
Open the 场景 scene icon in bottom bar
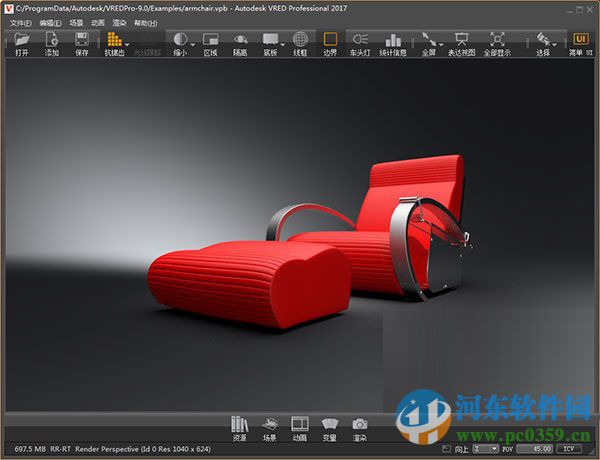coord(270,424)
